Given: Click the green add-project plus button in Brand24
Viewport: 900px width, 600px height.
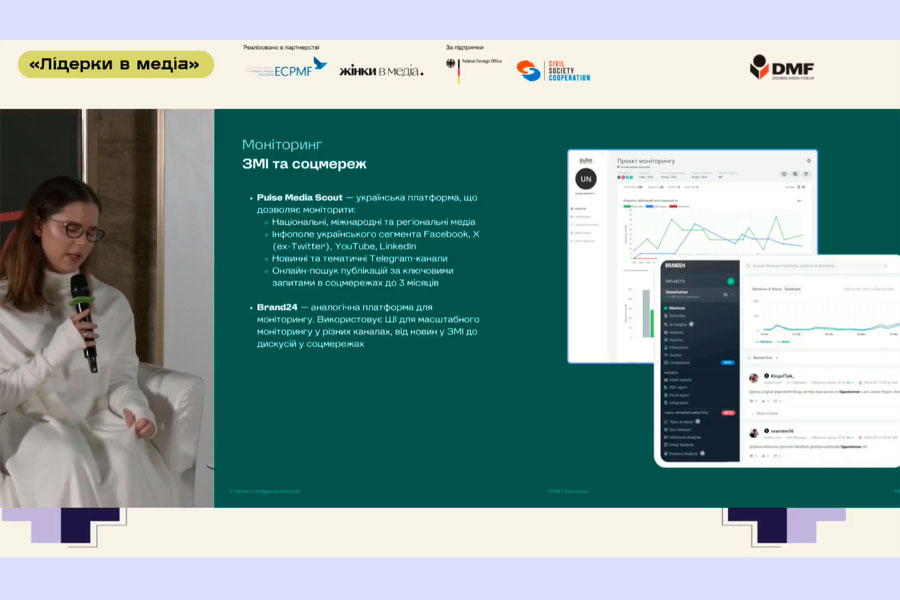Looking at the screenshot, I should [731, 281].
